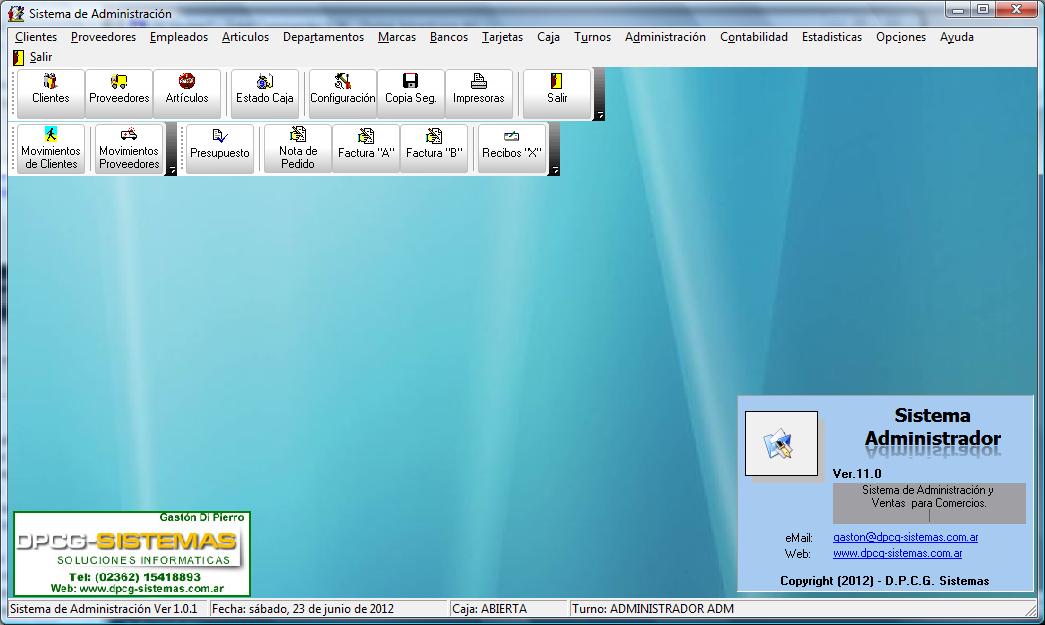The width and height of the screenshot is (1045, 625).
Task: Click the gaston@dpcg-sistemas.com.ar email link
Action: coord(905,537)
